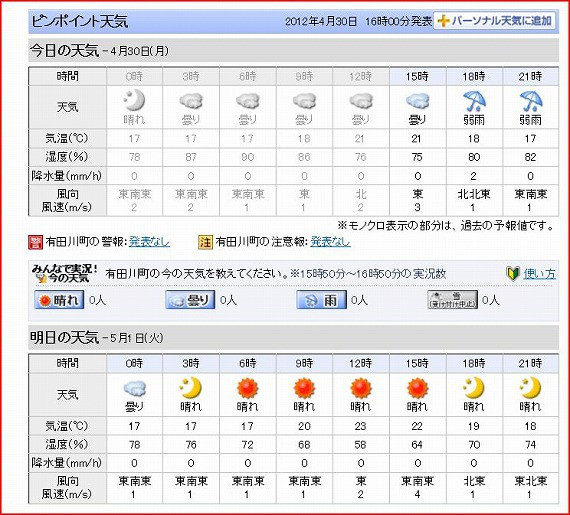The width and height of the screenshot is (570, 515).
Task: Report current weather as 雨
Action: [x=321, y=300]
